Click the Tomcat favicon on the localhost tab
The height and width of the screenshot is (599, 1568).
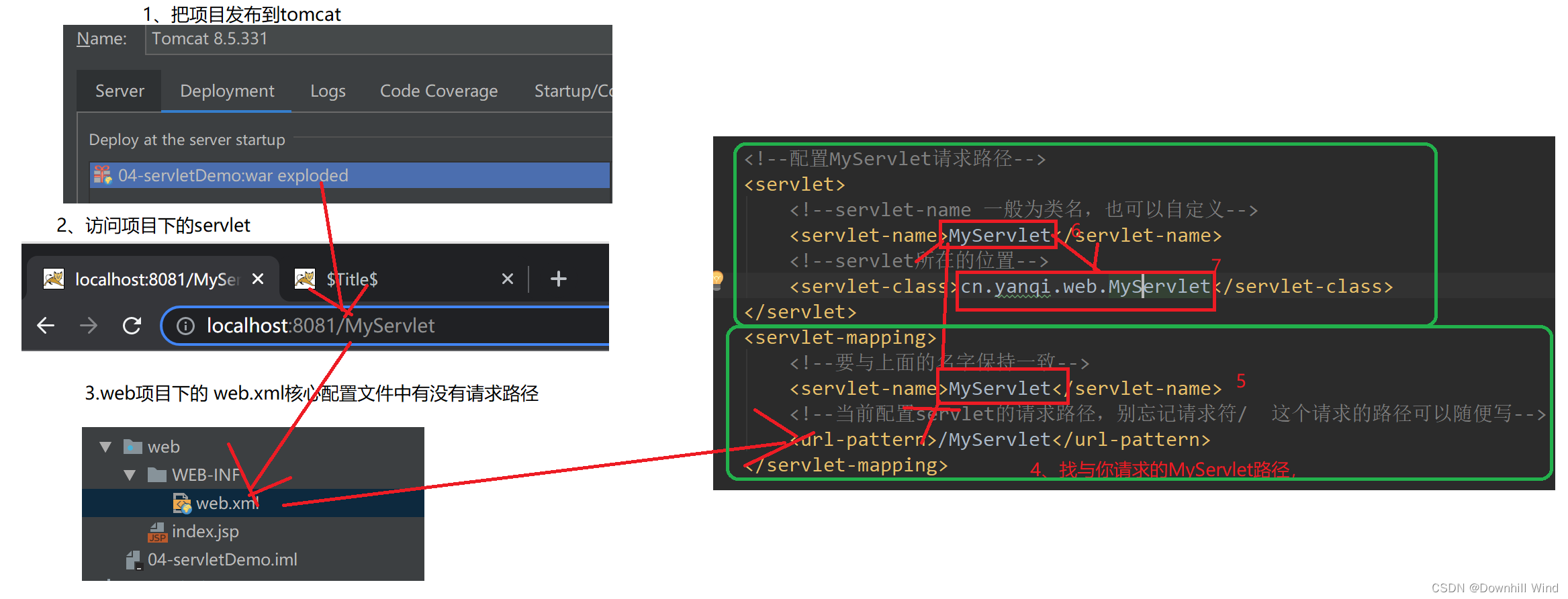click(x=54, y=279)
